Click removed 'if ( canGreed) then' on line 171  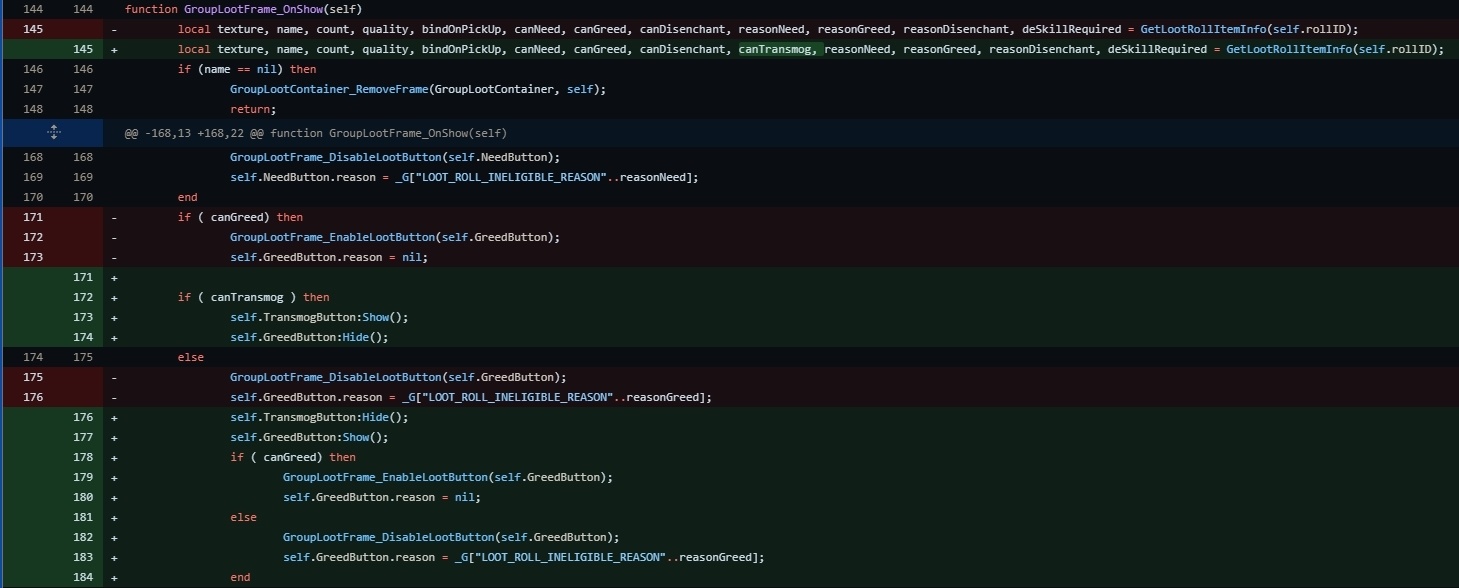click(x=240, y=217)
